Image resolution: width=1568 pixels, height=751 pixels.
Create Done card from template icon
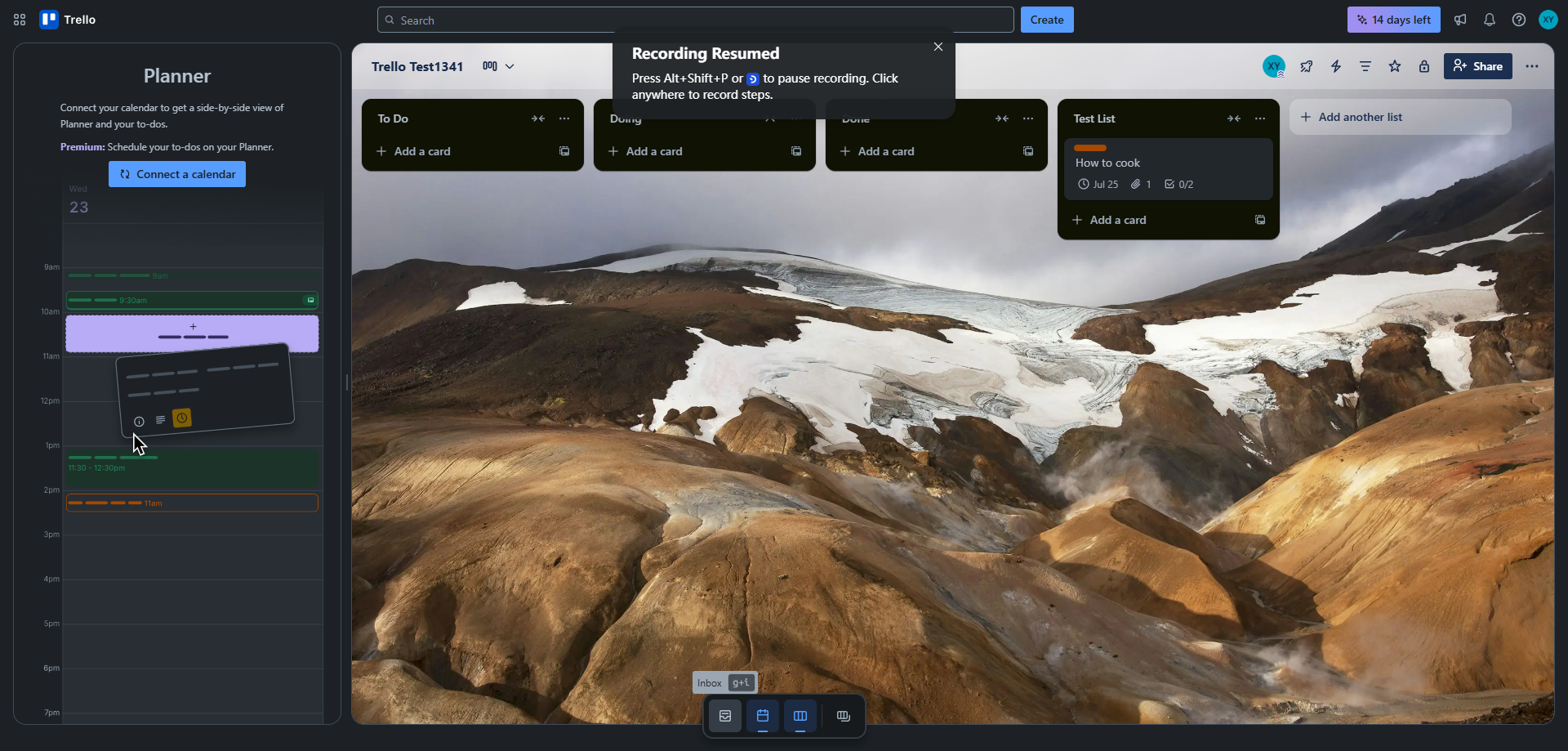1028,151
